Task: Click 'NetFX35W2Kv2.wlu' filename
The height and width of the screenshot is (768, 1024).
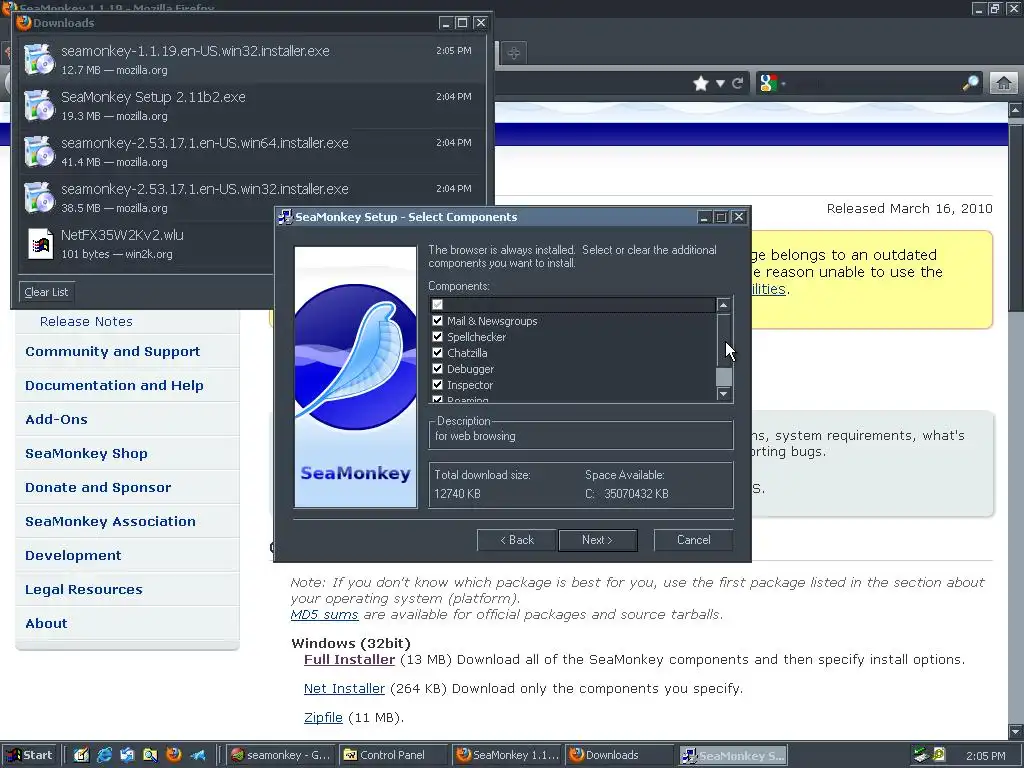Action: click(x=122, y=235)
